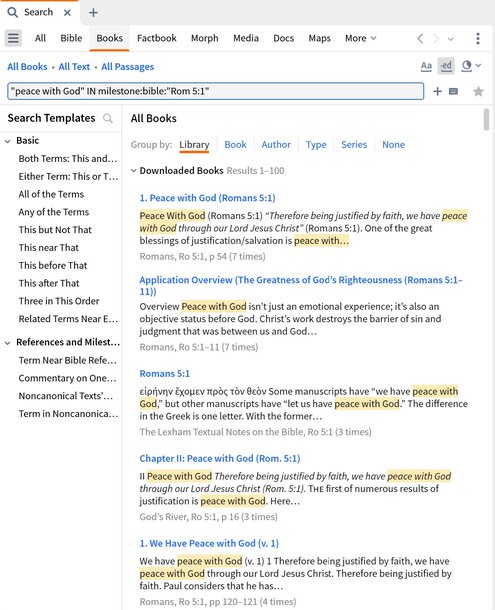
Task: Go back with the left arrow
Action: [420, 39]
